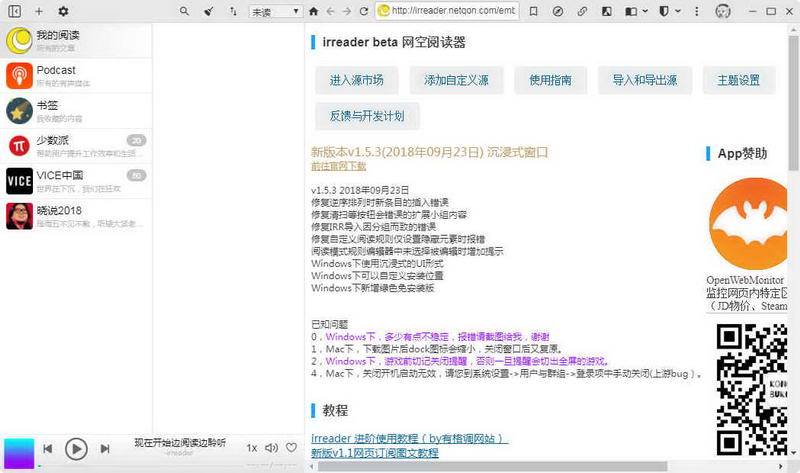Open the three-dot more menu
The image size is (800, 473).
pos(696,11)
